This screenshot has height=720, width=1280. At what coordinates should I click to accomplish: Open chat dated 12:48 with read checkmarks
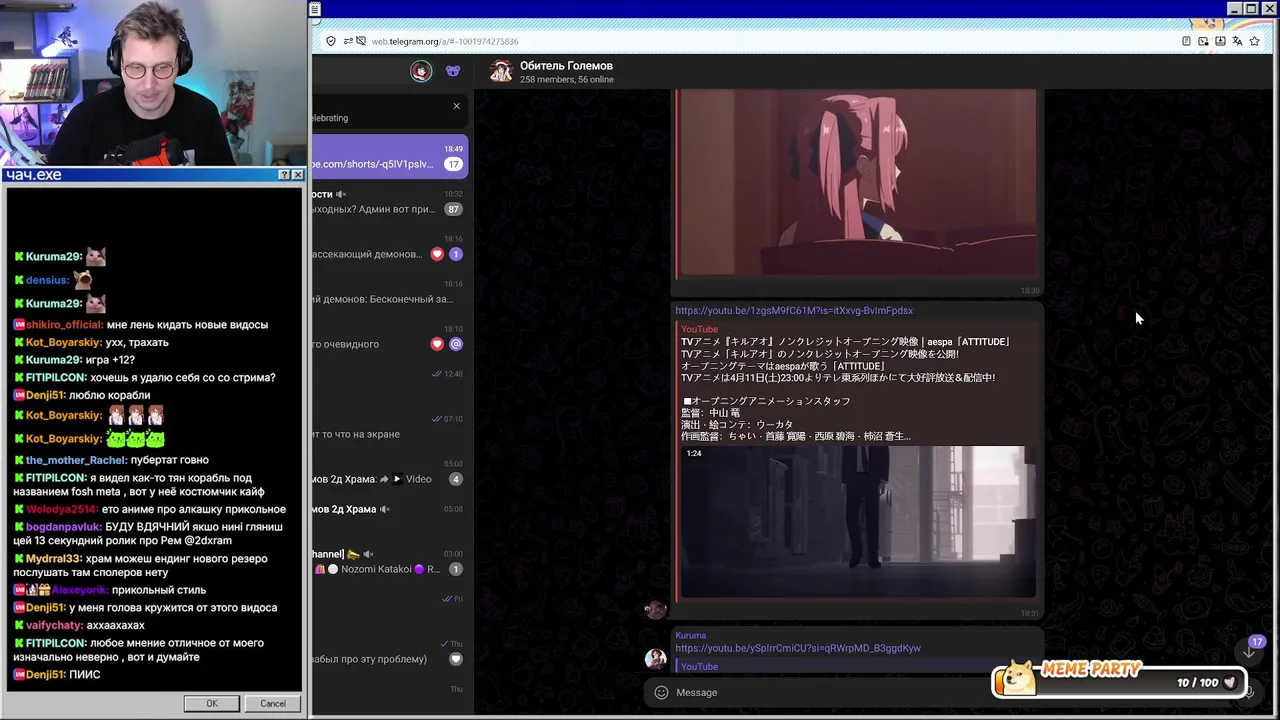click(x=390, y=382)
